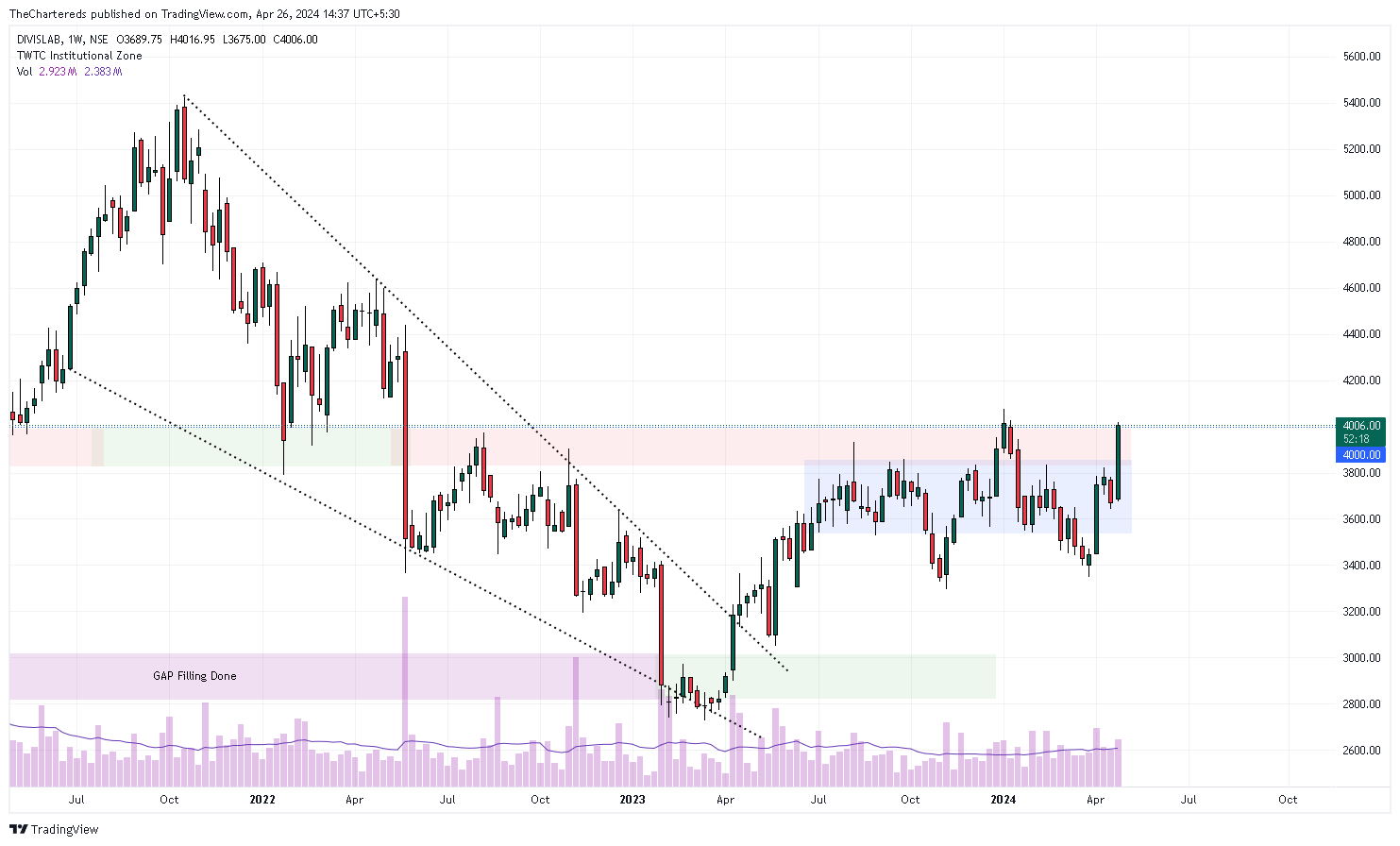Click the high value H4016.95
The height and width of the screenshot is (846, 1400).
192,40
